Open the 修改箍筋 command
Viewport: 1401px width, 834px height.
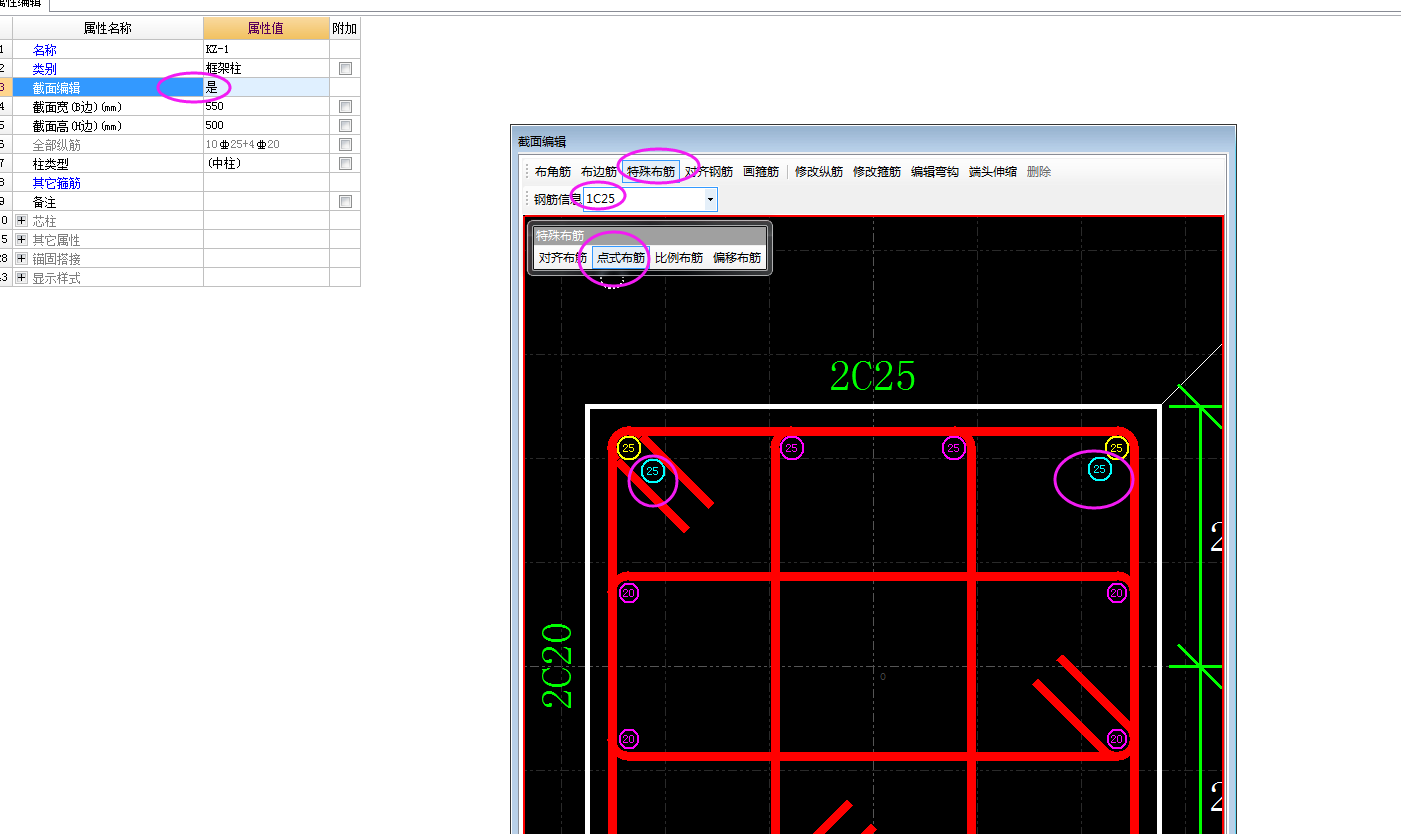877,172
